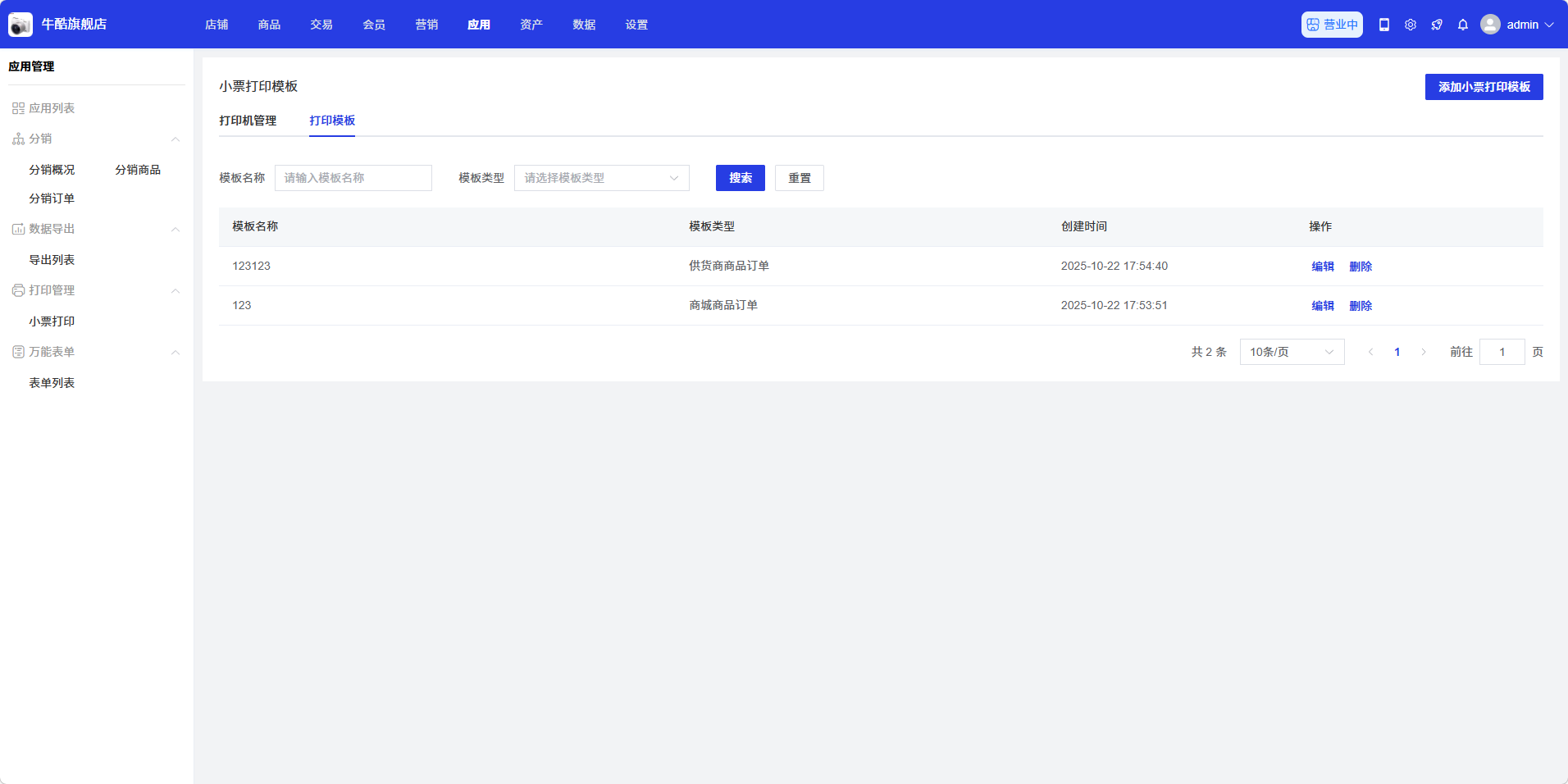Focus the 模板名称 input field
Screen dimensions: 1568x784
(353, 178)
